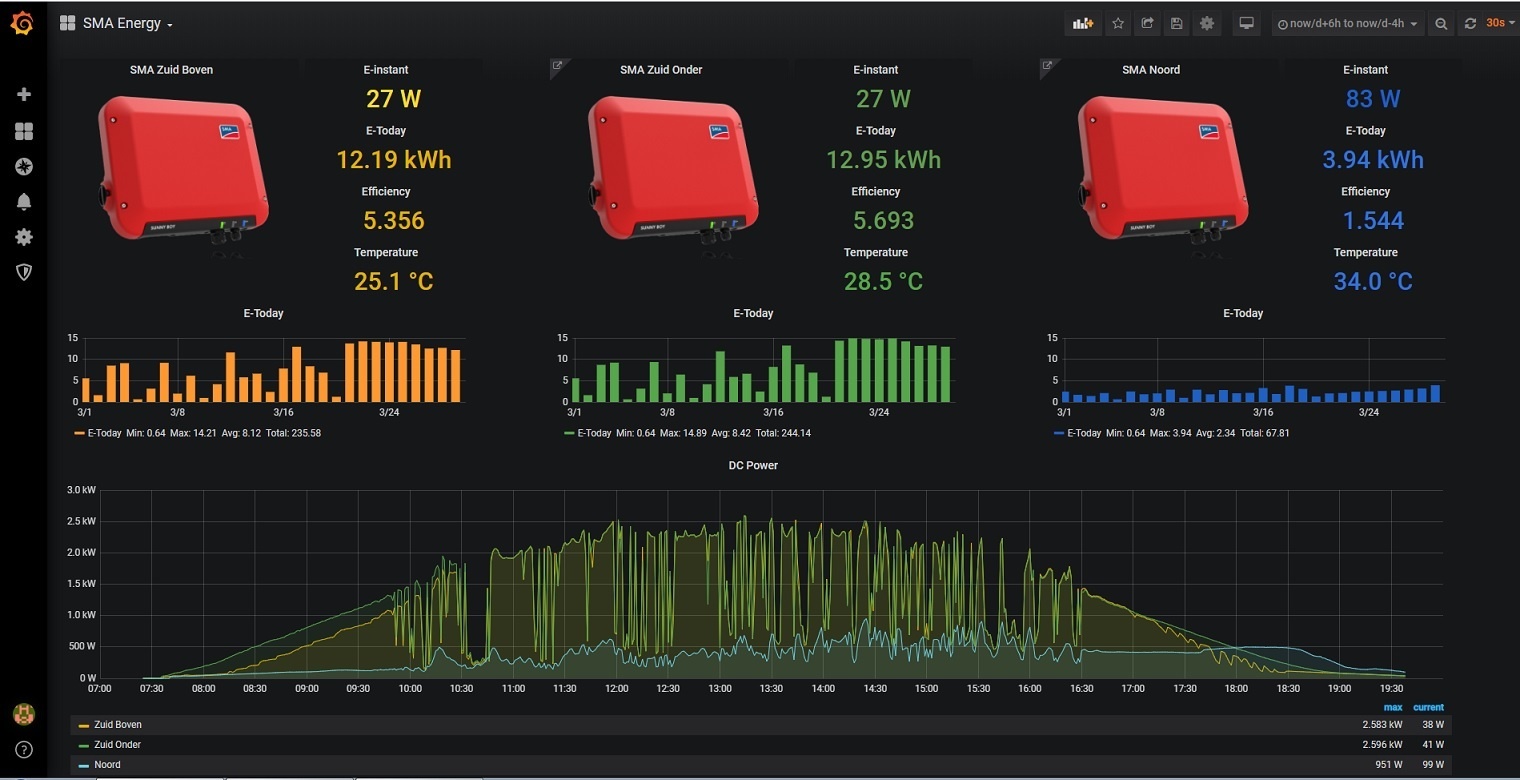1520x780 pixels.
Task: Open the SMA Zuid Boven panel title menu
Action: coord(171,70)
